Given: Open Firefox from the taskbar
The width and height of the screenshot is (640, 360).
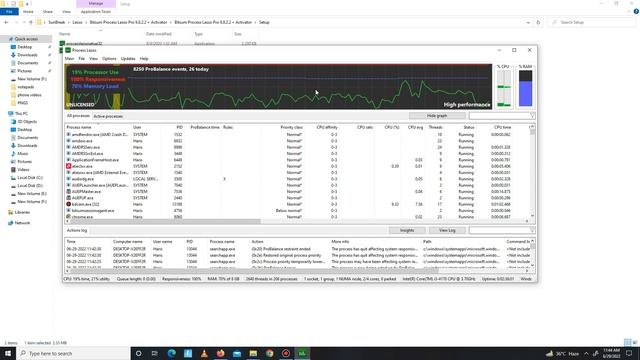Looking at the screenshot, I should (220, 353).
